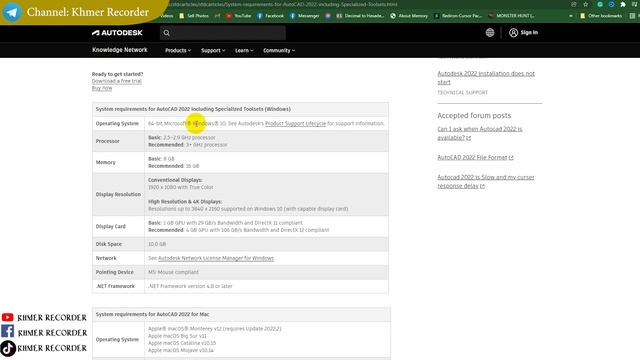Expand the Products menu

pyautogui.click(x=178, y=50)
